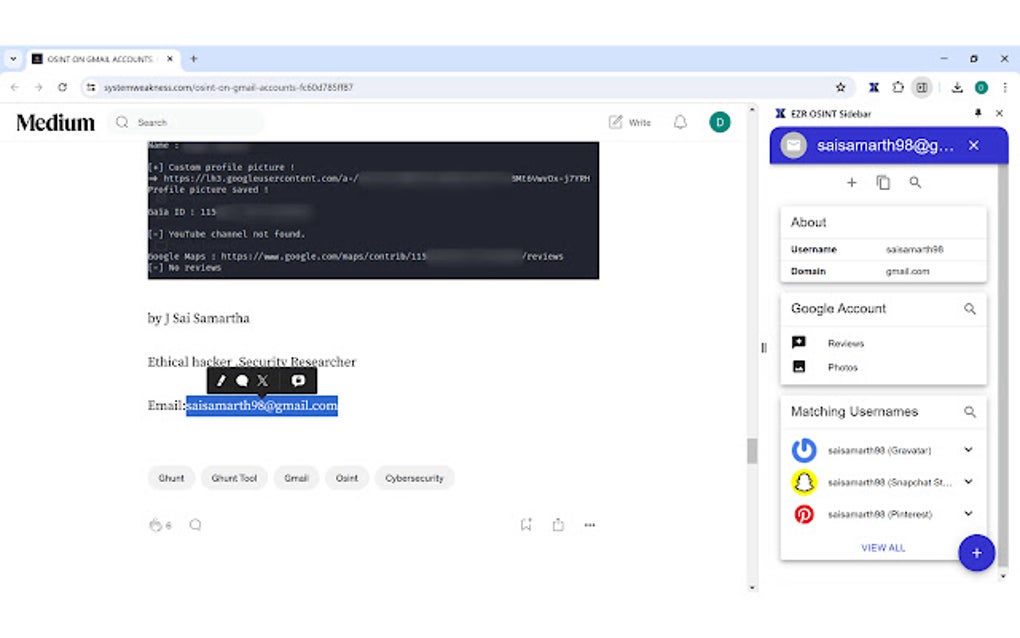Bookmark this Medium story
1020x638 pixels.
[526, 525]
